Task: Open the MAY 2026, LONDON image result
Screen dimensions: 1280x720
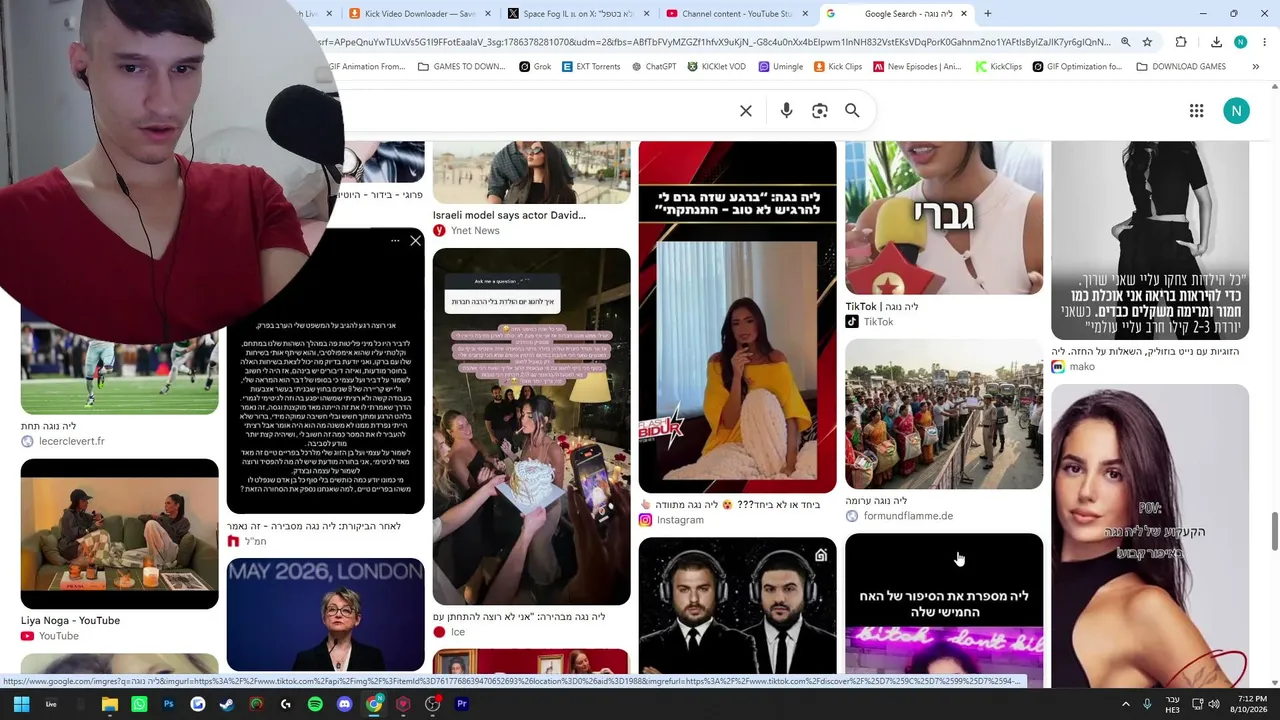Action: (325, 614)
